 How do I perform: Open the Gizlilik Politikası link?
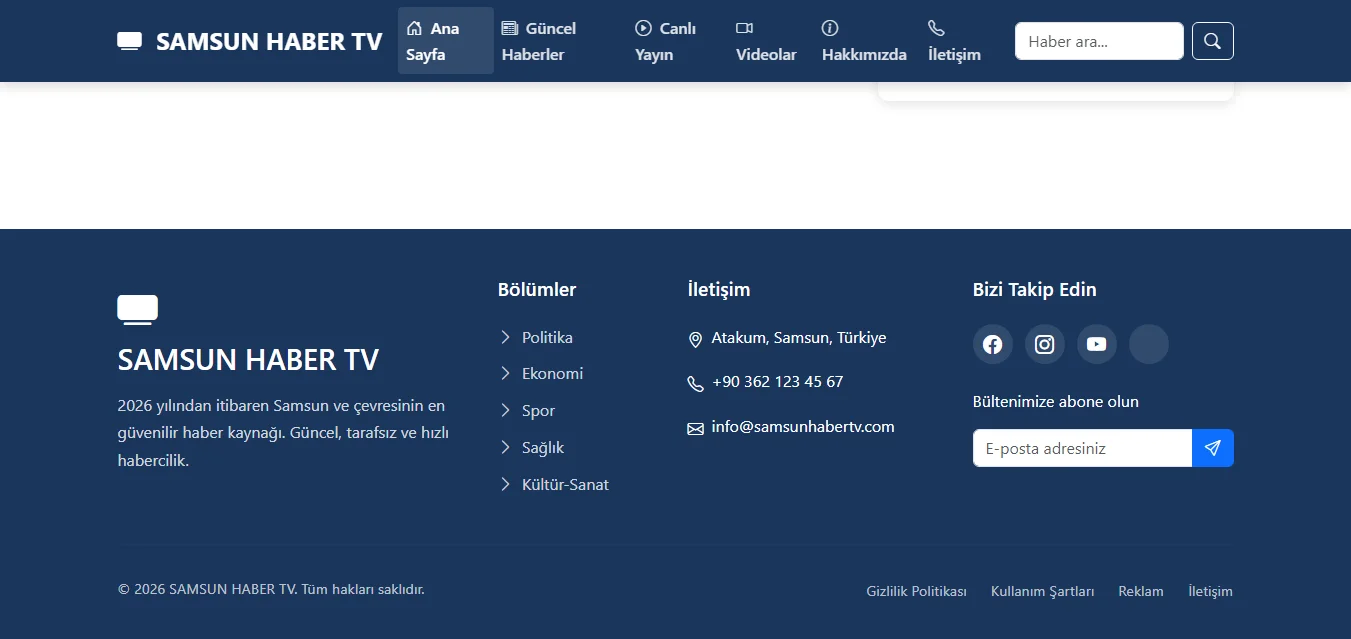point(916,591)
